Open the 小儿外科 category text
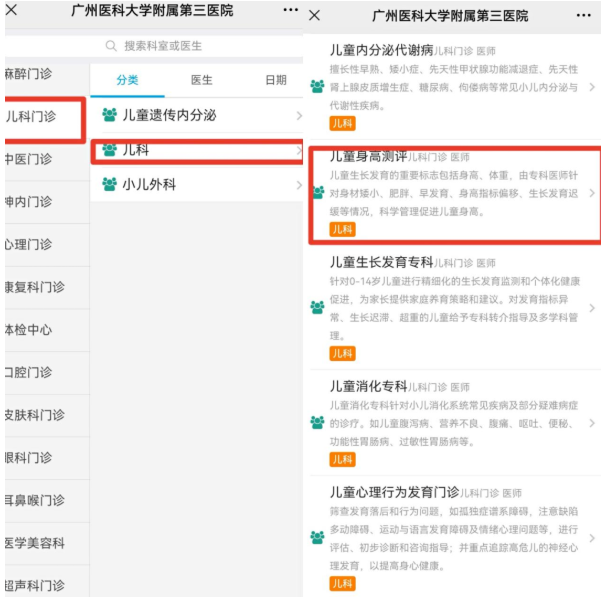Viewport: 614px width, 610px height. [149, 184]
